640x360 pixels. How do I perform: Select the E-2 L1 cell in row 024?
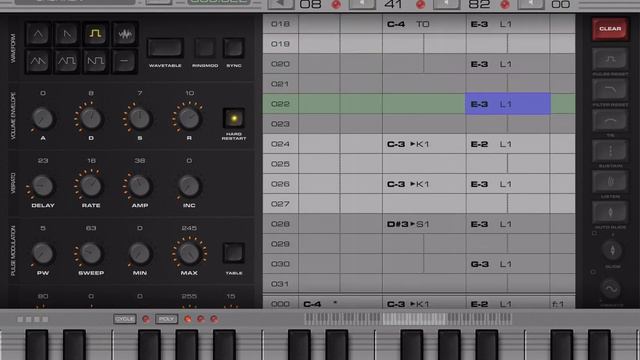pyautogui.click(x=508, y=144)
